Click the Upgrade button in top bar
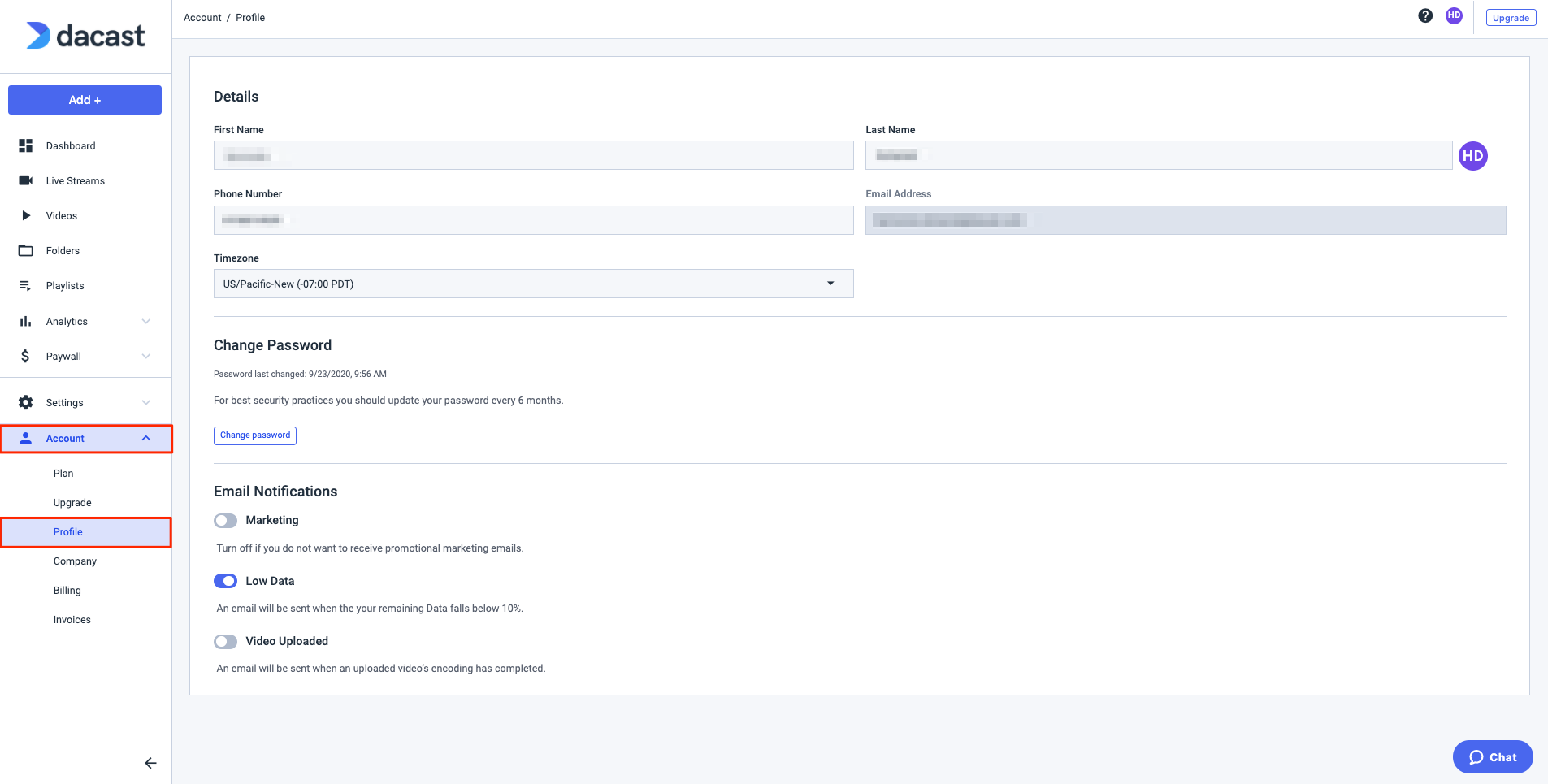 pyautogui.click(x=1511, y=17)
